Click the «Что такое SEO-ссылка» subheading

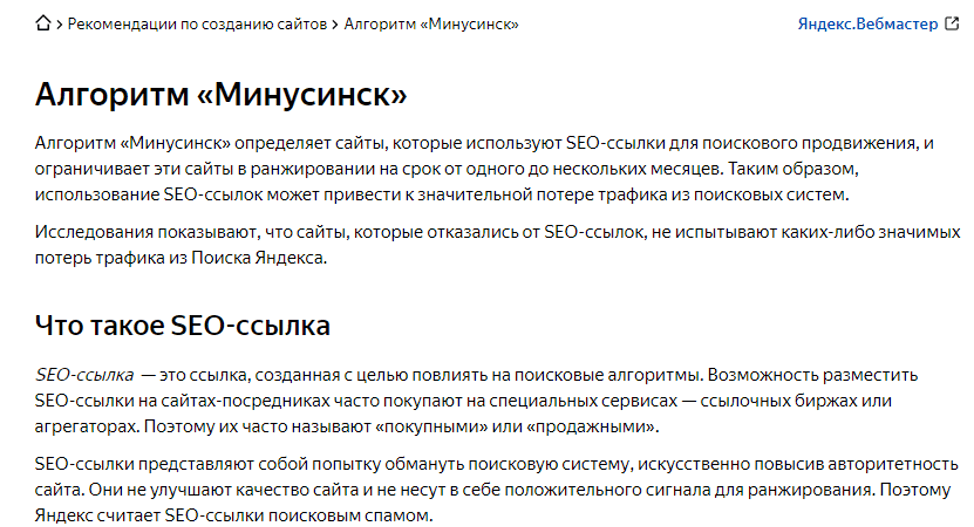182,325
